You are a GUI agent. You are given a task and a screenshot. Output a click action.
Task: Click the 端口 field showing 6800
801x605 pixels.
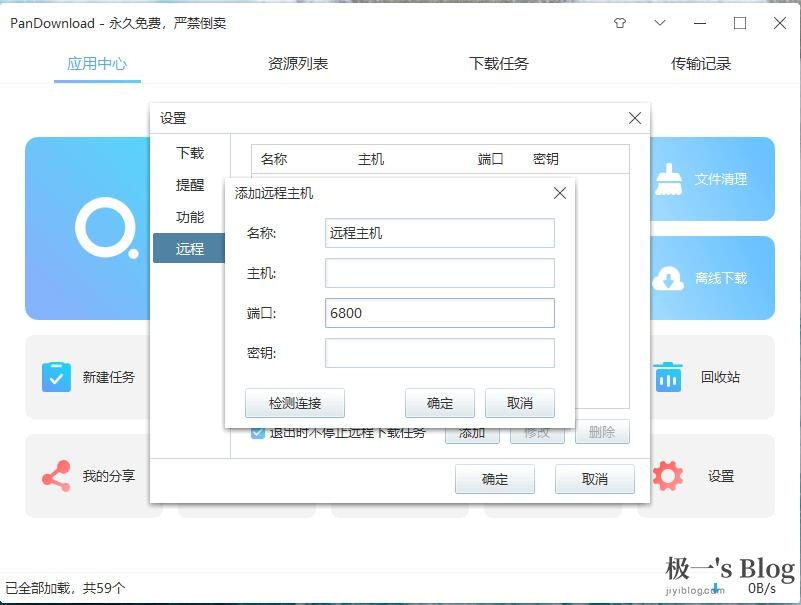coord(440,313)
